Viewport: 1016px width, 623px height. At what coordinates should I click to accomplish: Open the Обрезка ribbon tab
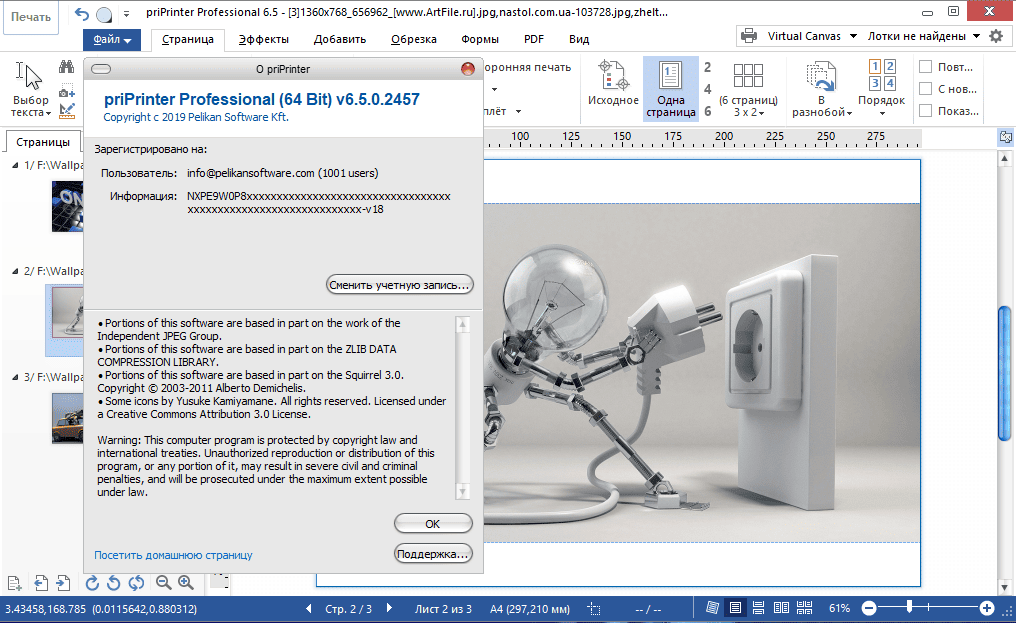(x=413, y=40)
